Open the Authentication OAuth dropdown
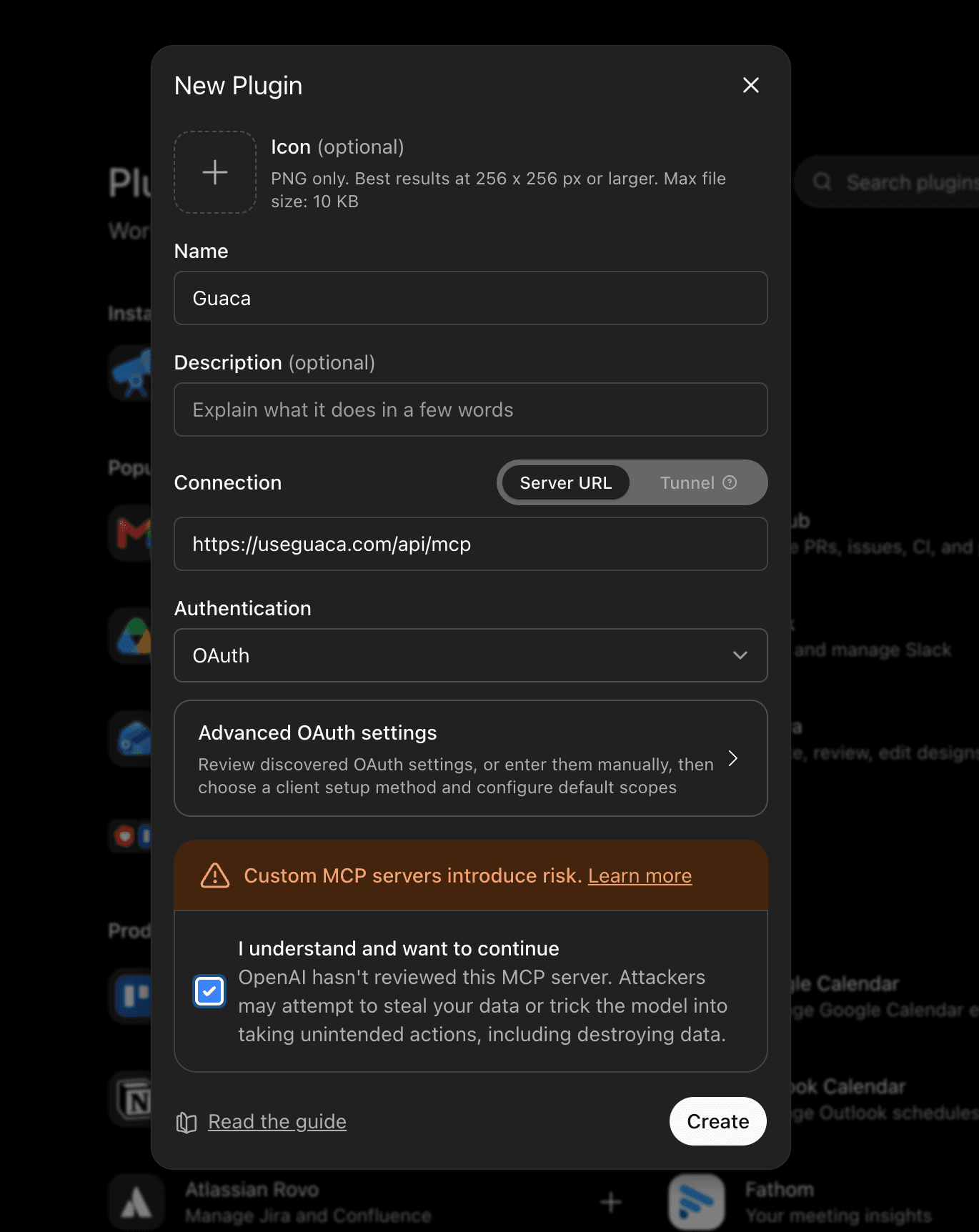The width and height of the screenshot is (979, 1232). pyautogui.click(x=471, y=655)
